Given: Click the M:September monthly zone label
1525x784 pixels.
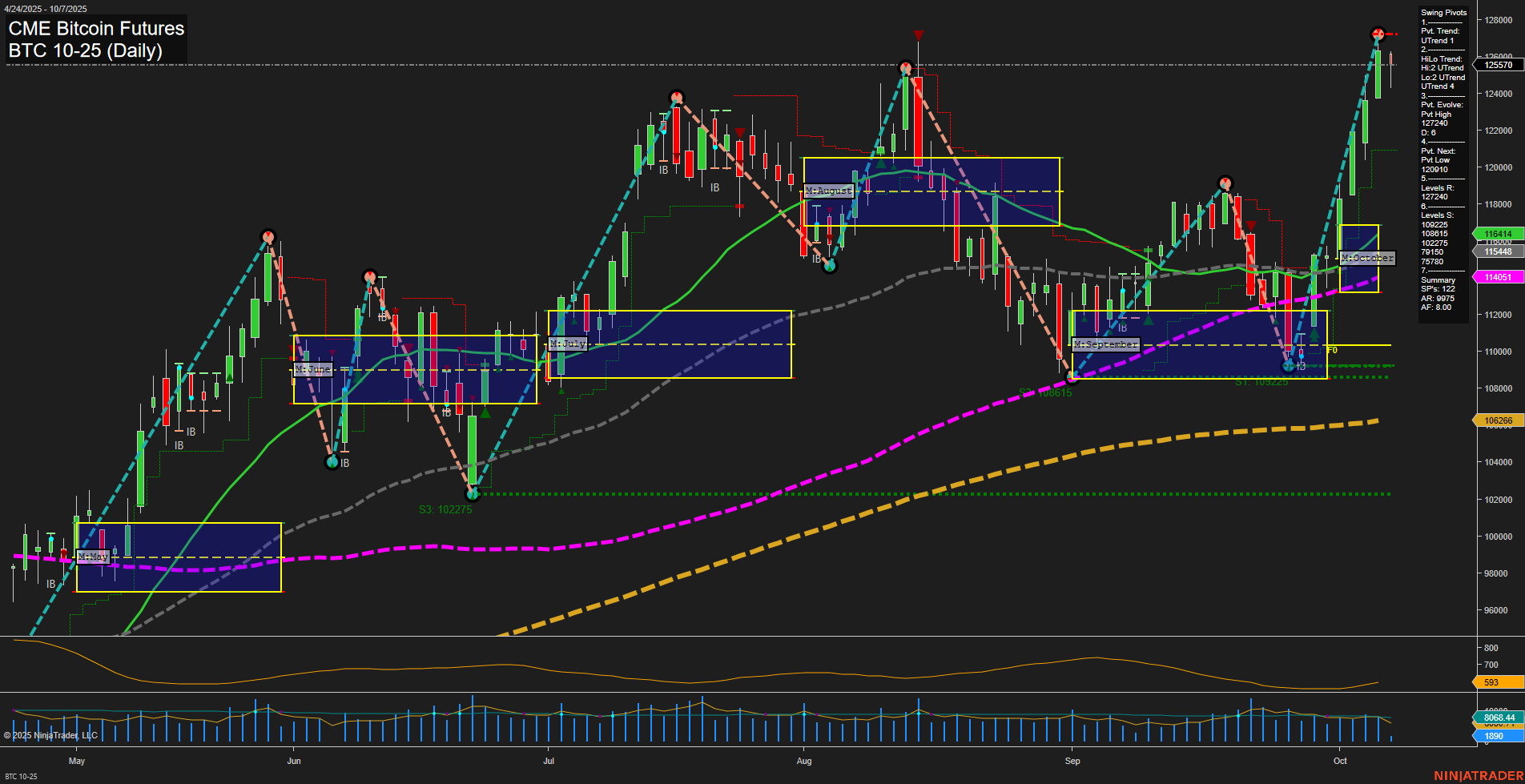Looking at the screenshot, I should (1105, 344).
